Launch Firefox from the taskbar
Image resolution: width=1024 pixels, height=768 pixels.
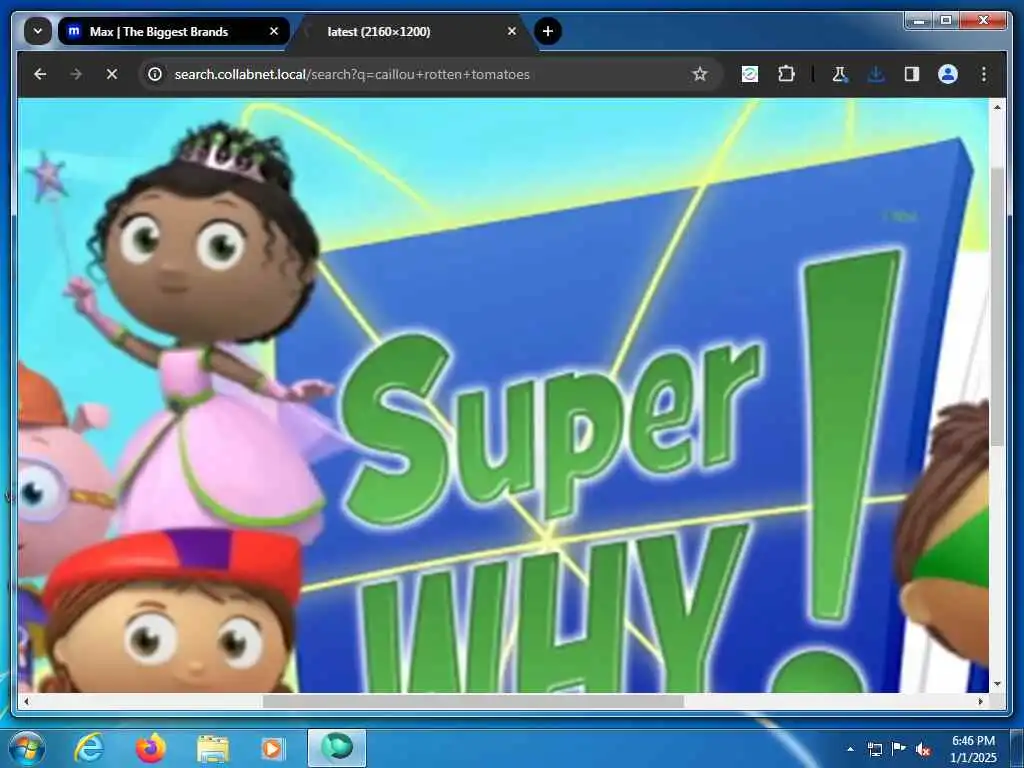(x=151, y=748)
